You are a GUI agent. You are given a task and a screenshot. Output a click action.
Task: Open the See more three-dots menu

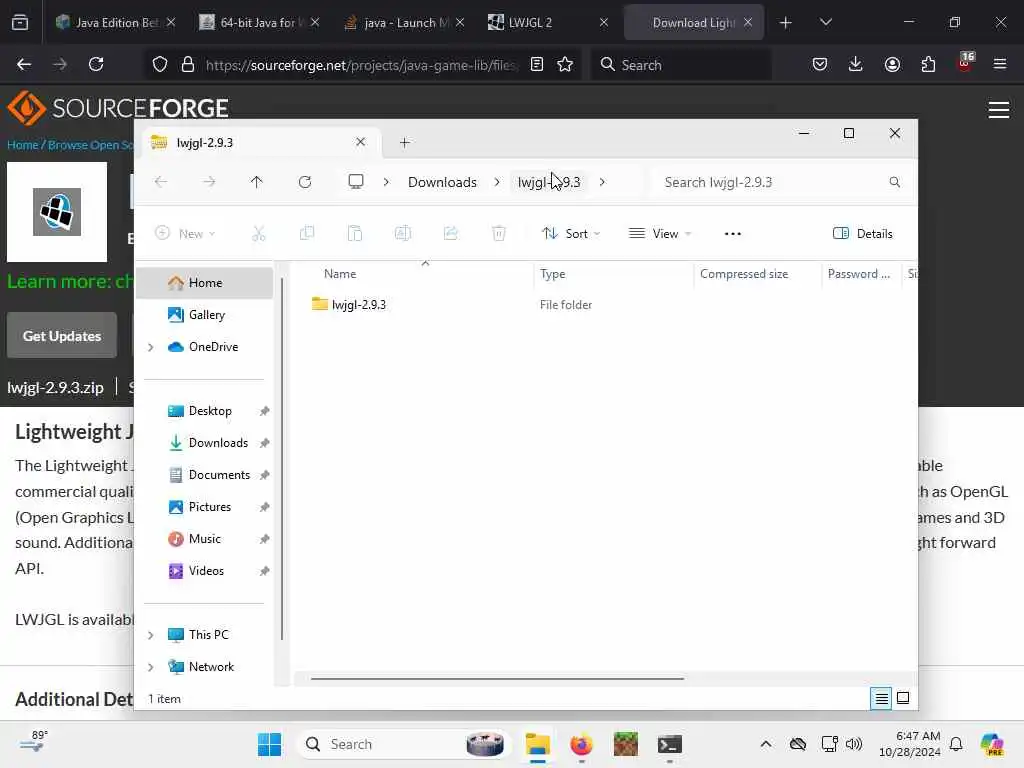point(733,234)
